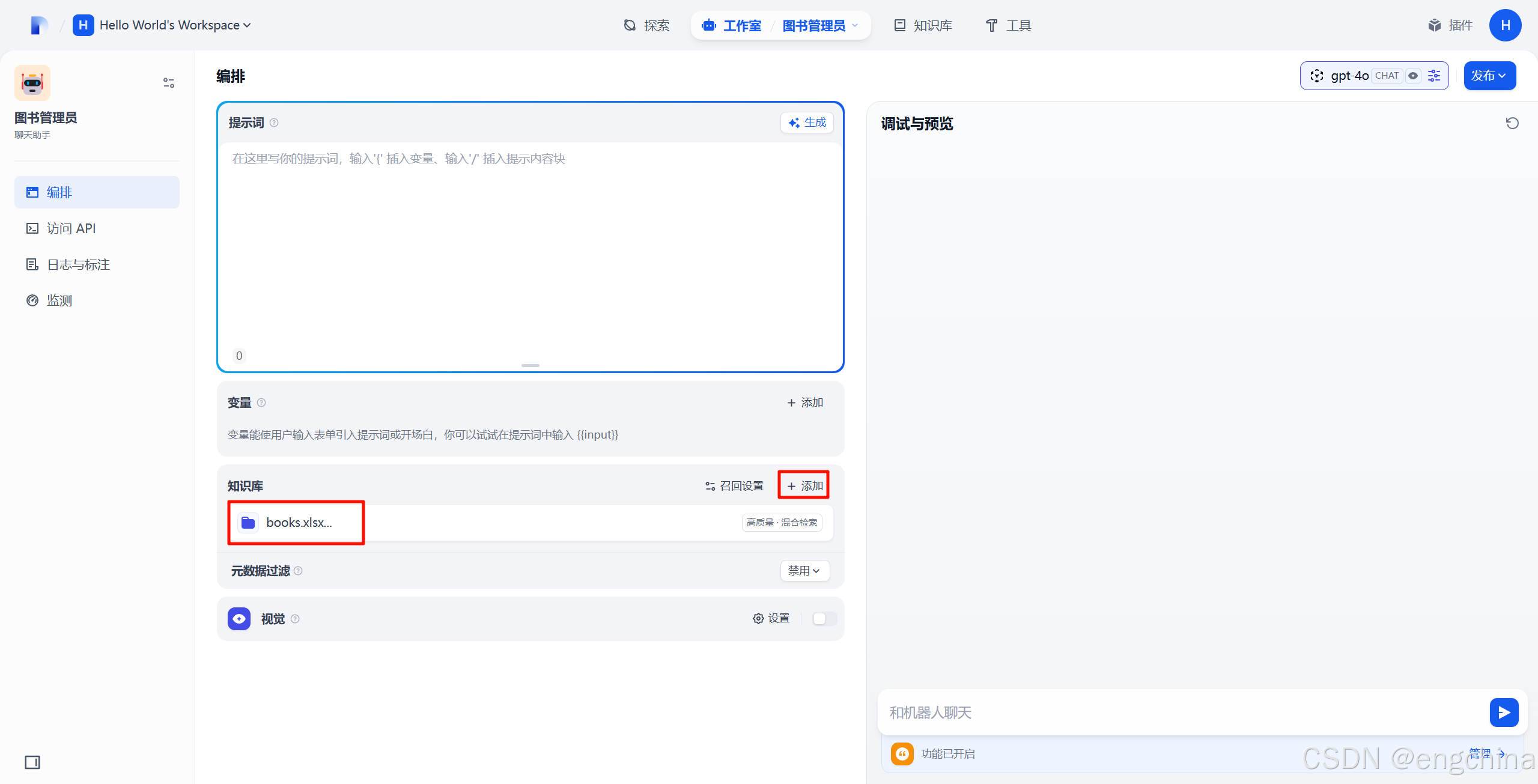1538x784 pixels.
Task: Click the 图书管理员 robot avatar icon
Action: point(32,83)
